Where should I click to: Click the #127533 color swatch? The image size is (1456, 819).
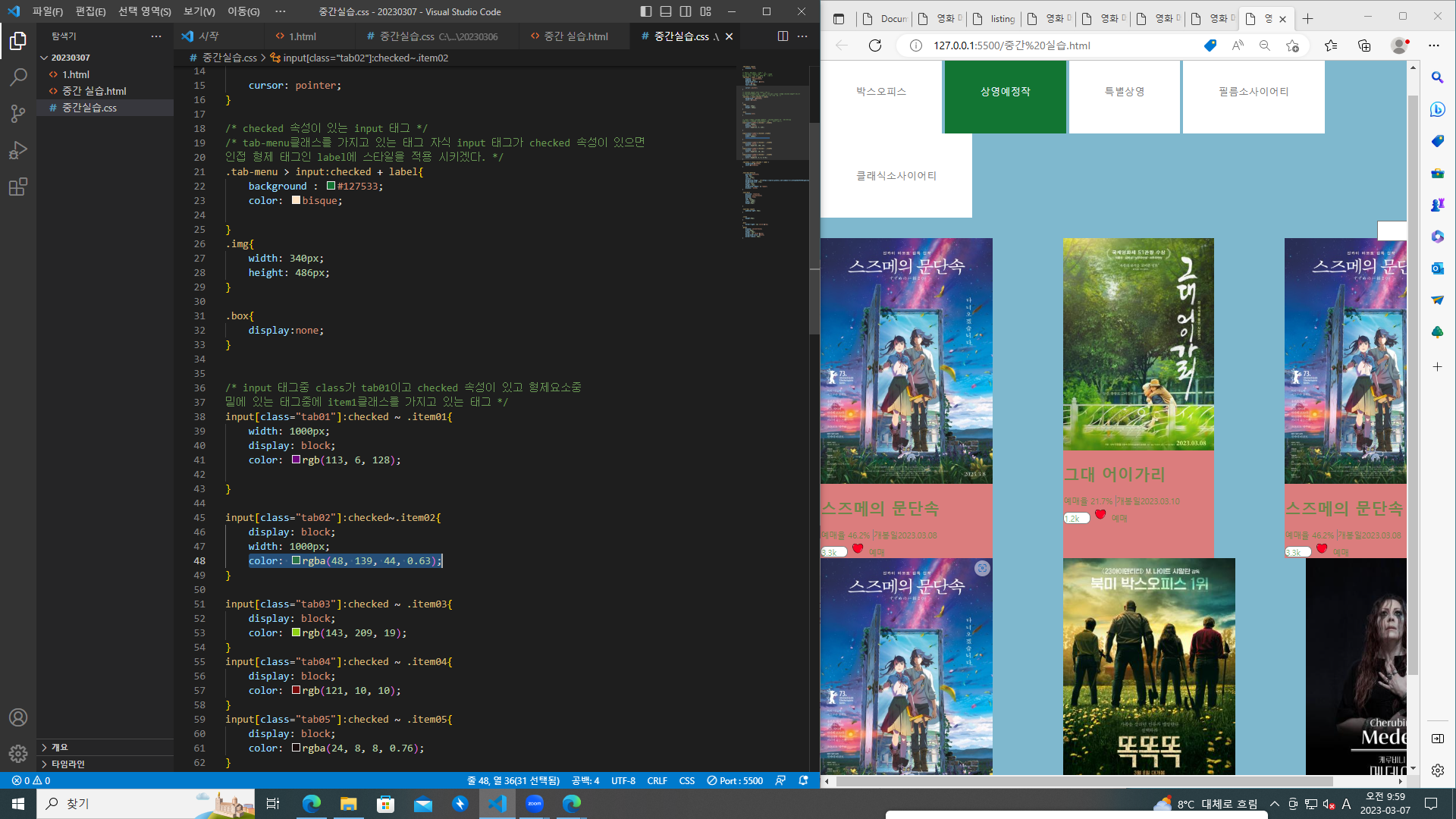[331, 186]
